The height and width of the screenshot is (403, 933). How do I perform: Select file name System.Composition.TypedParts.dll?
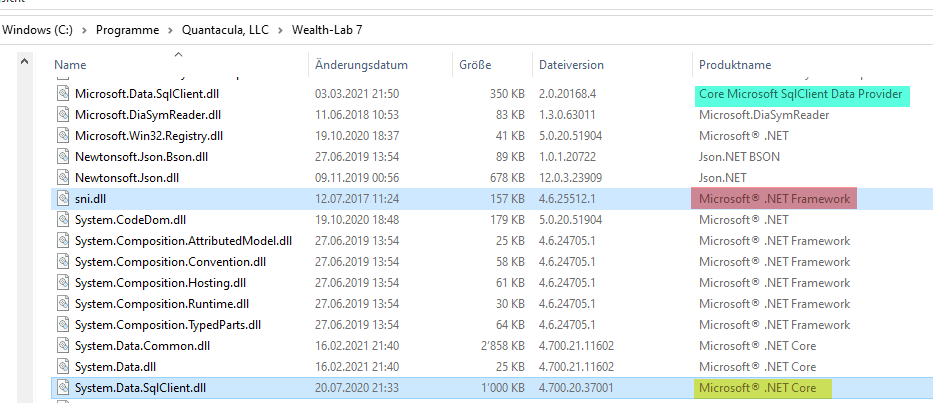click(x=168, y=324)
